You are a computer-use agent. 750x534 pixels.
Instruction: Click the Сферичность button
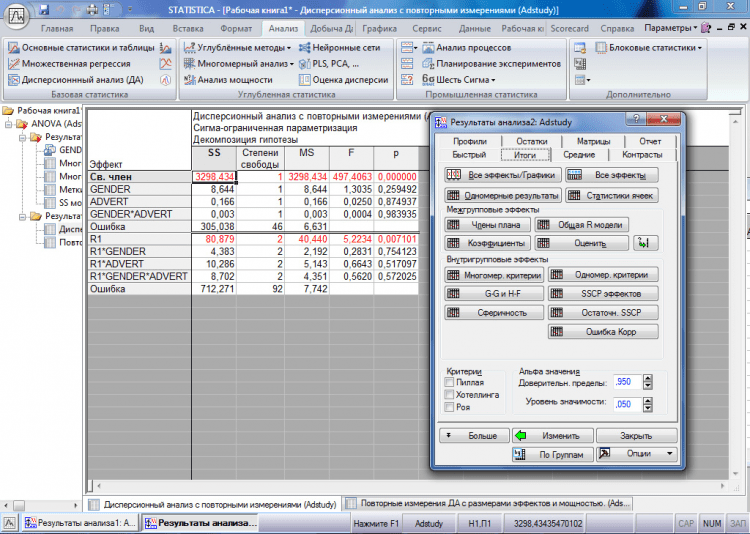[x=494, y=312]
